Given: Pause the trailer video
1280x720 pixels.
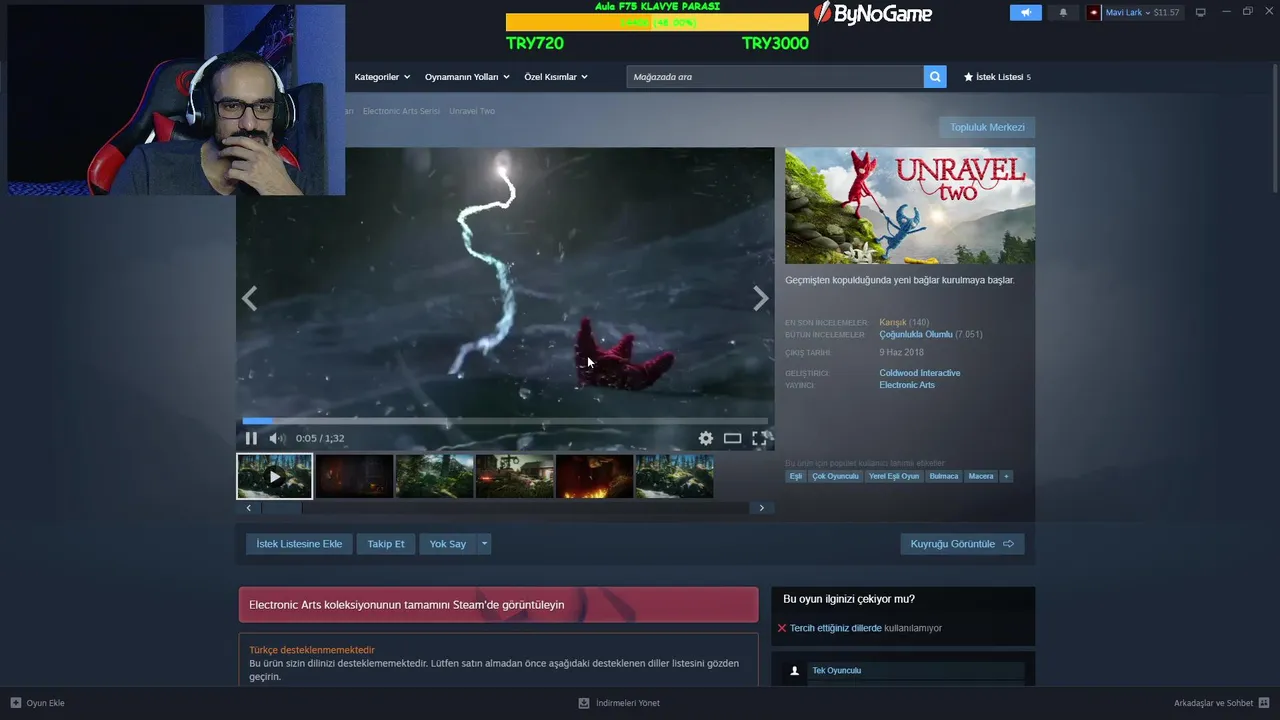Looking at the screenshot, I should (x=251, y=438).
